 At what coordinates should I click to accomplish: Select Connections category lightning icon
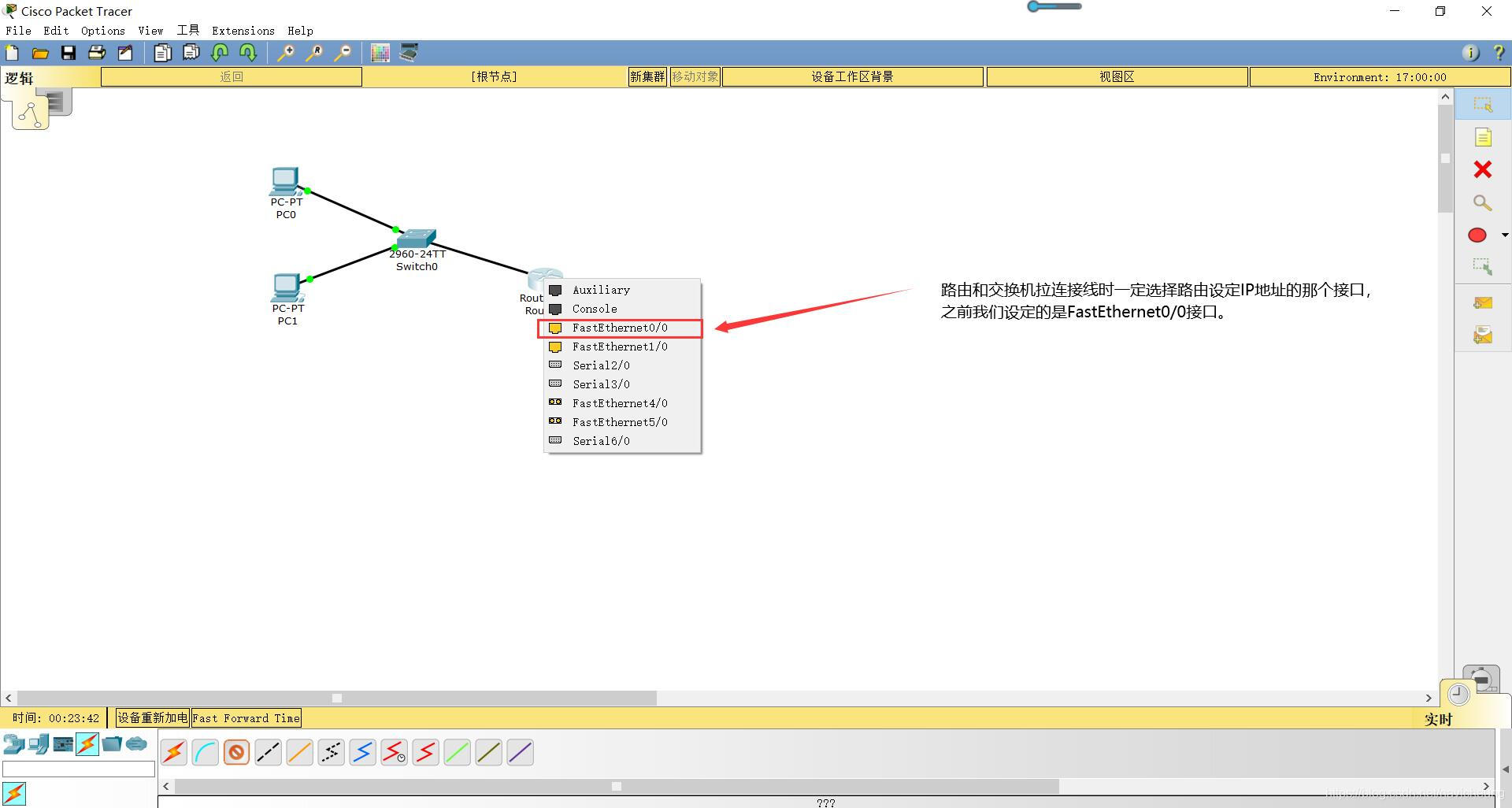pos(87,743)
